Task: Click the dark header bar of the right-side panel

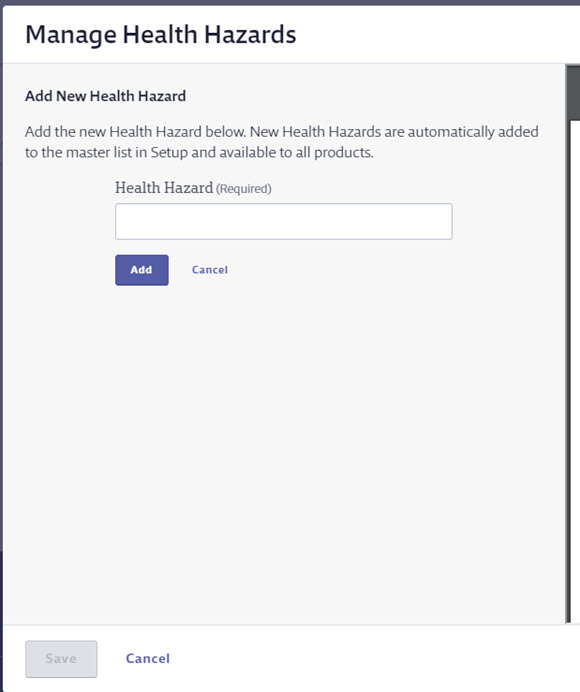Action: (x=573, y=92)
